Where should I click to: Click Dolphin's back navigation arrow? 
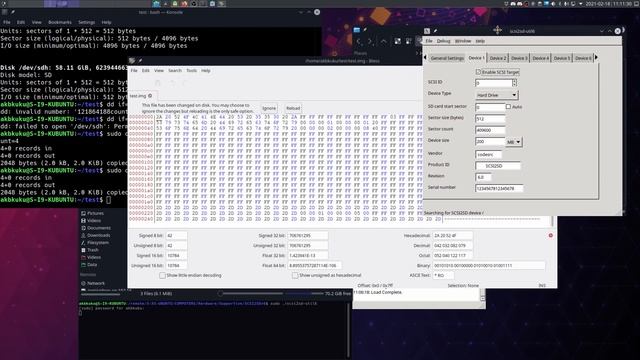coord(358,41)
